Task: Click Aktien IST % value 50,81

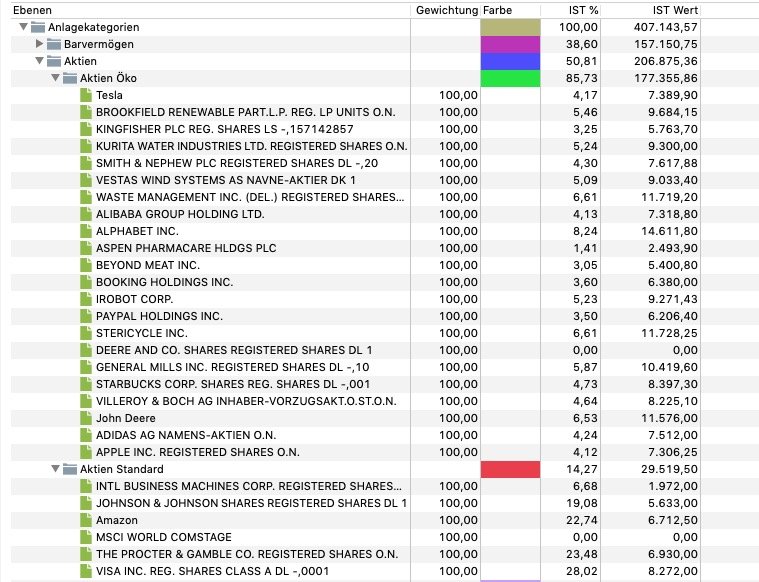Action: (x=582, y=61)
